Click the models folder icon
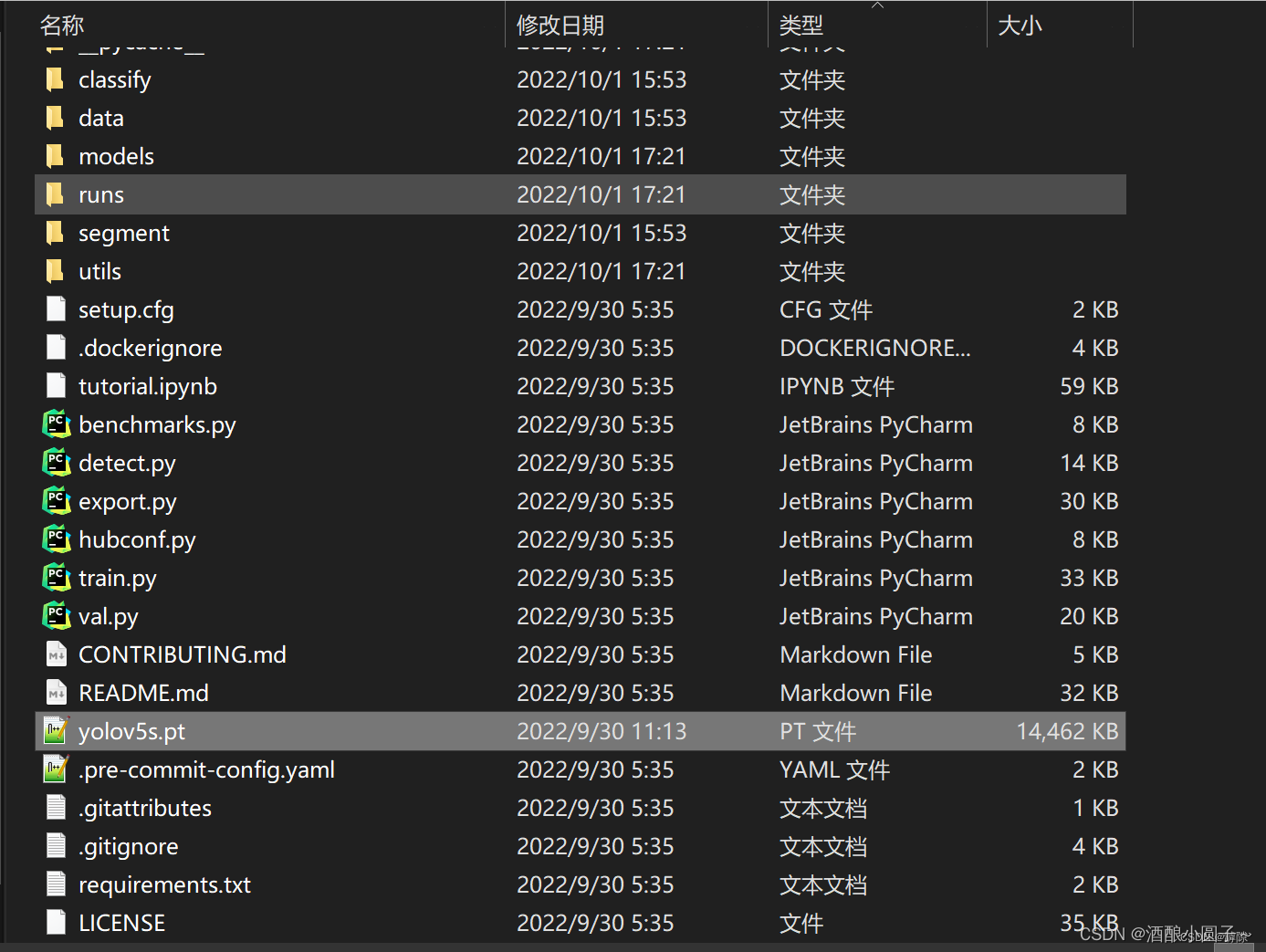 [x=55, y=156]
